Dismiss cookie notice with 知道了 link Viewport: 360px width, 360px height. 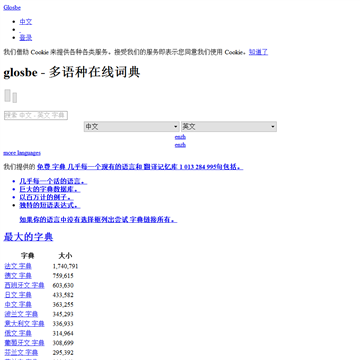pyautogui.click(x=258, y=52)
